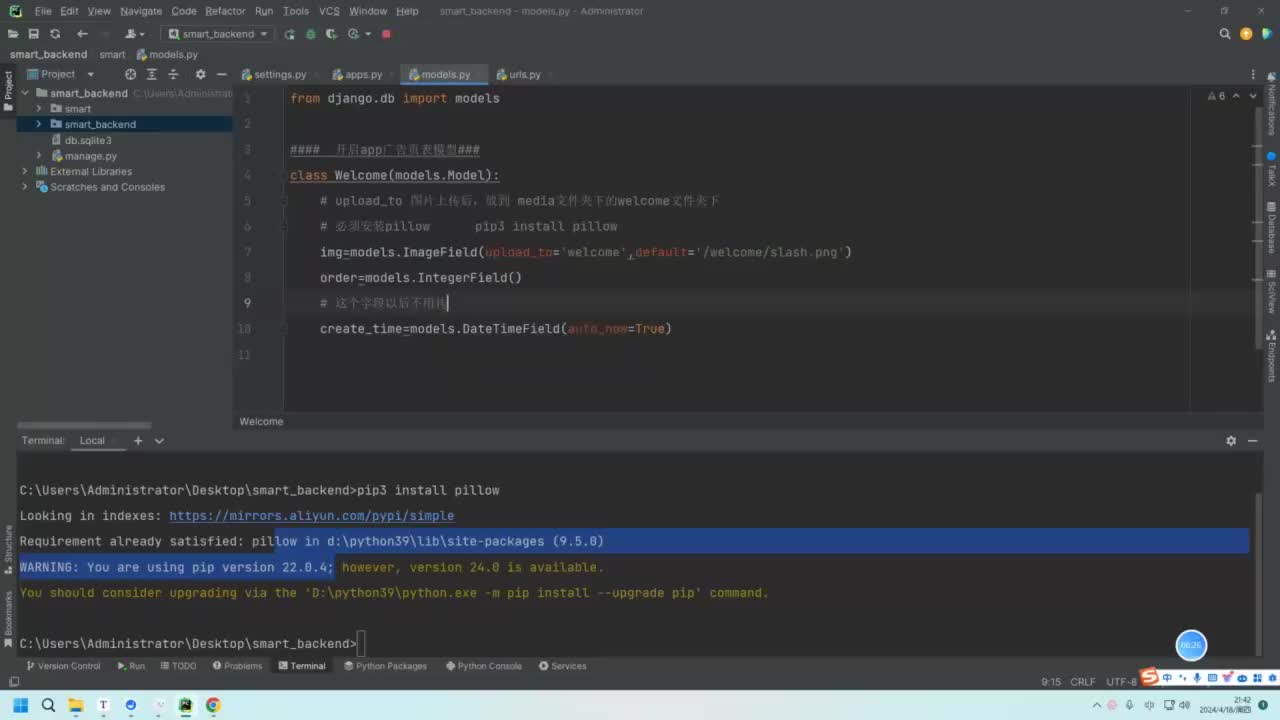The image size is (1280, 720).
Task: Open the Navigate menu
Action: click(141, 11)
